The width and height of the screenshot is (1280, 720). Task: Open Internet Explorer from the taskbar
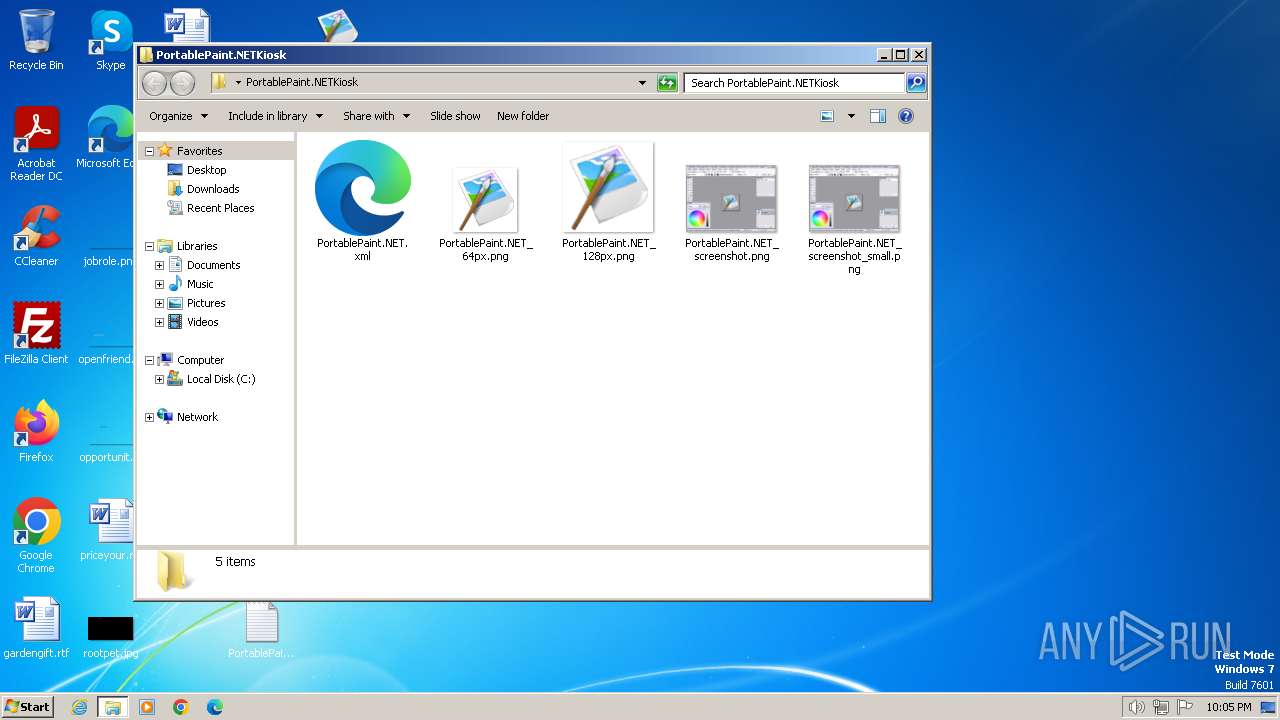80,707
